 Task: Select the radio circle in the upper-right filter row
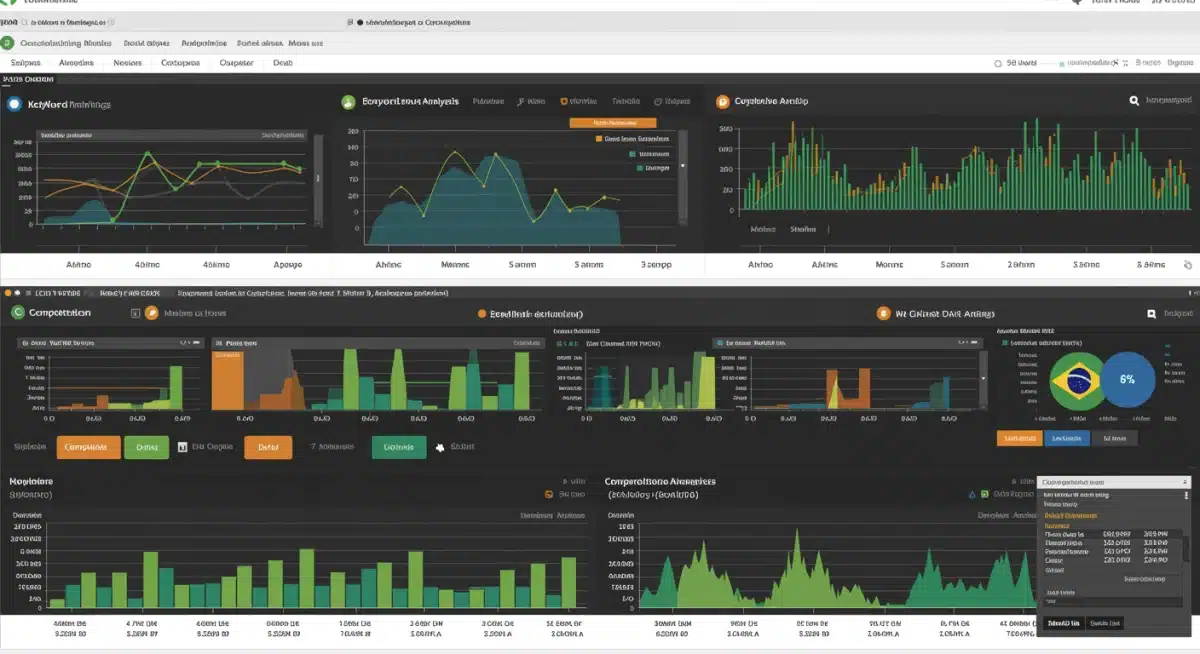point(997,63)
